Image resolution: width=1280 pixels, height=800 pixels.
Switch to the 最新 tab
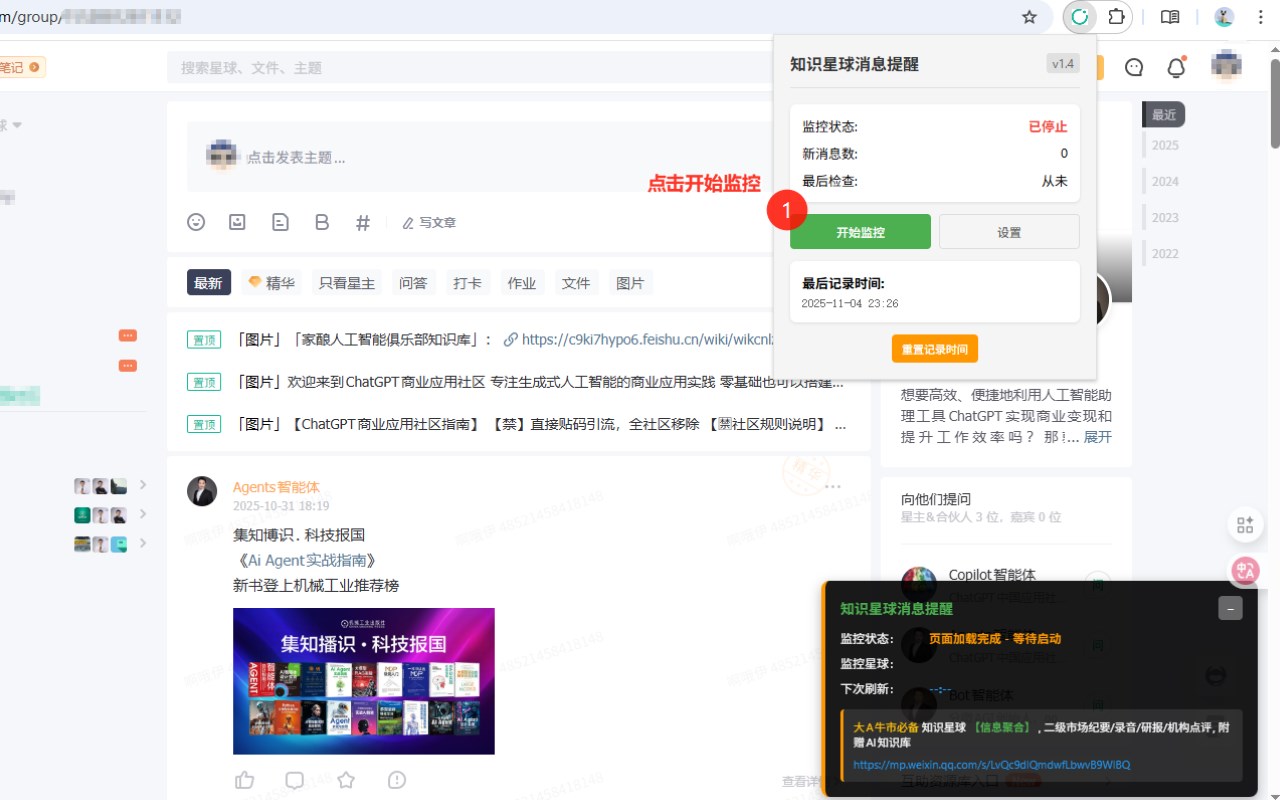208,283
